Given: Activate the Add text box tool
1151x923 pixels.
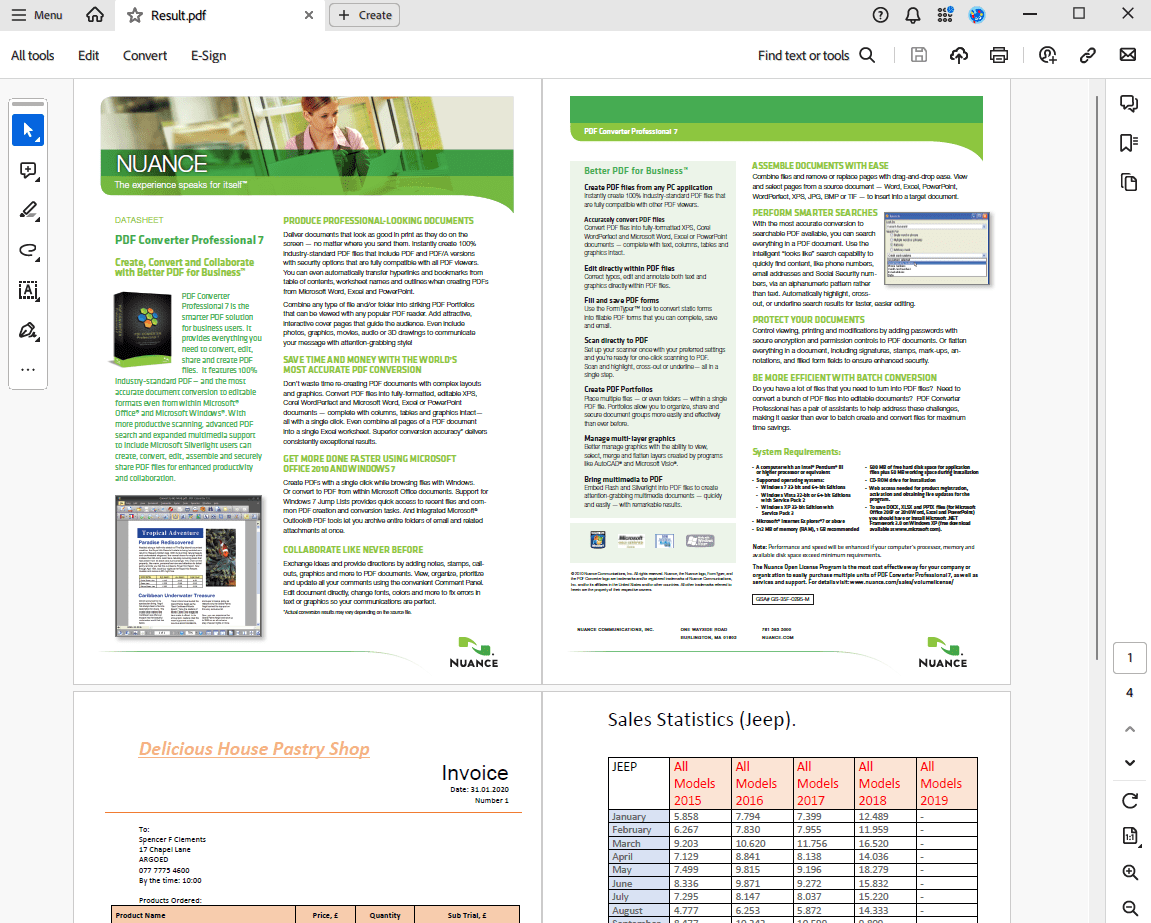Looking at the screenshot, I should tap(28, 290).
